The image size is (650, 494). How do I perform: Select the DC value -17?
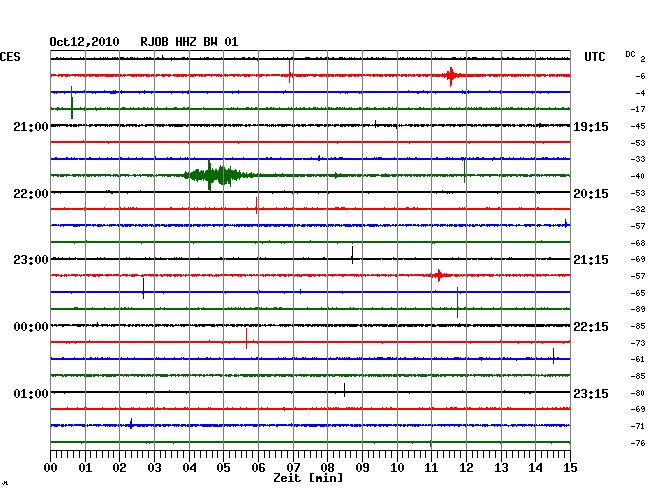coord(638,109)
